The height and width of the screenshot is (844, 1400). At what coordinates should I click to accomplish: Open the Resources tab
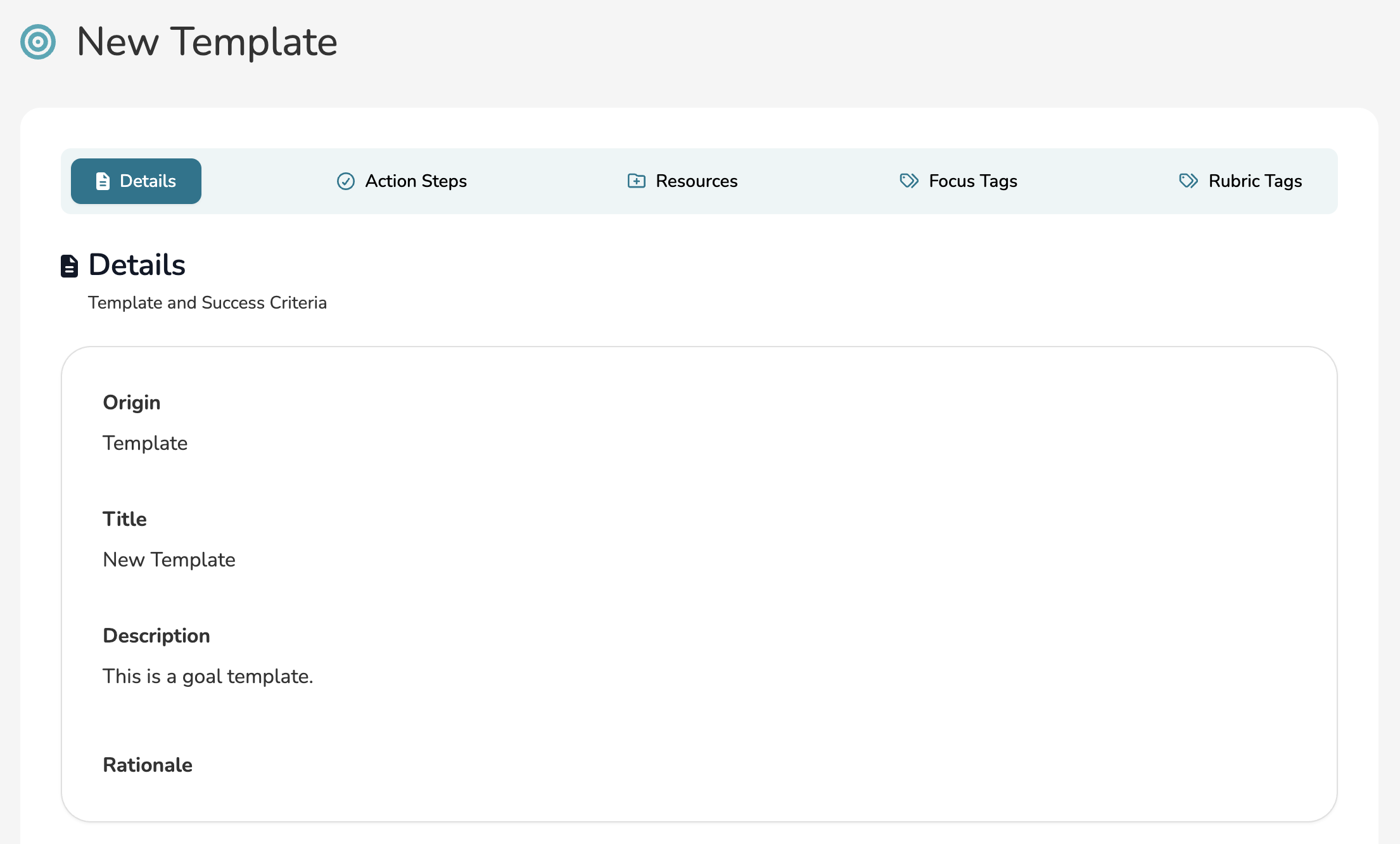pyautogui.click(x=696, y=181)
